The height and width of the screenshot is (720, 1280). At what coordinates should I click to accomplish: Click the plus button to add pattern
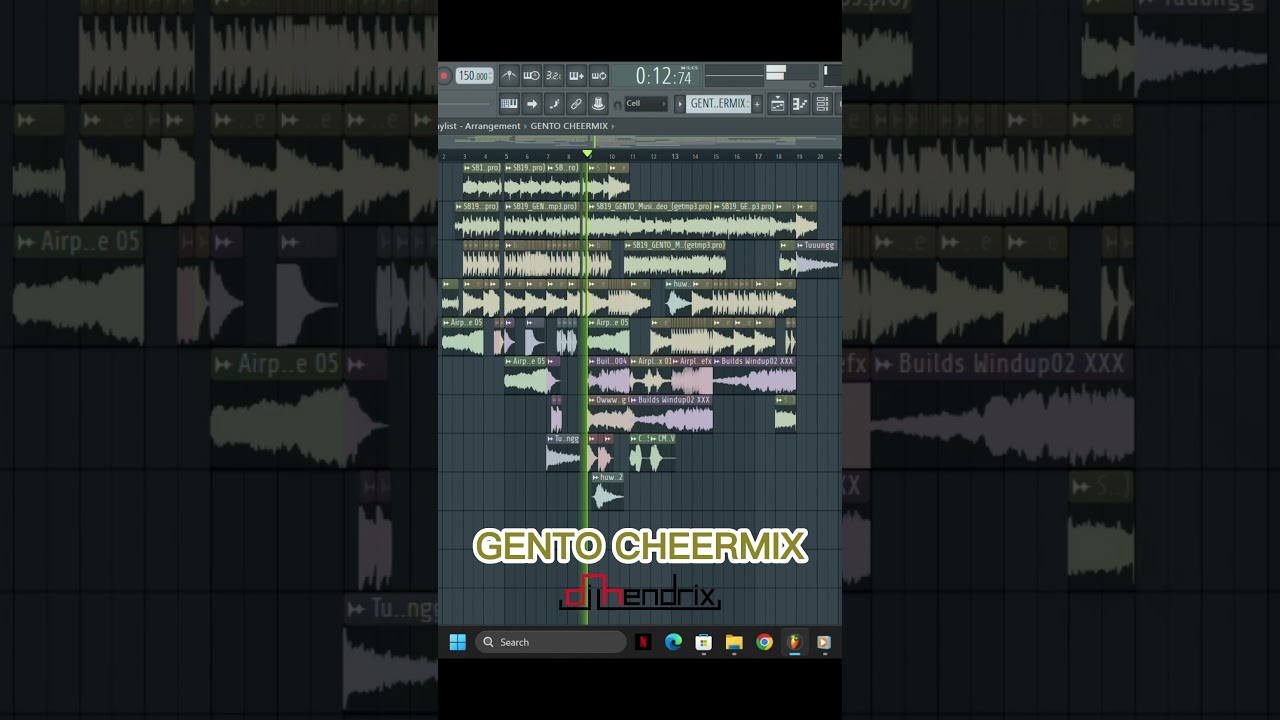[x=757, y=104]
